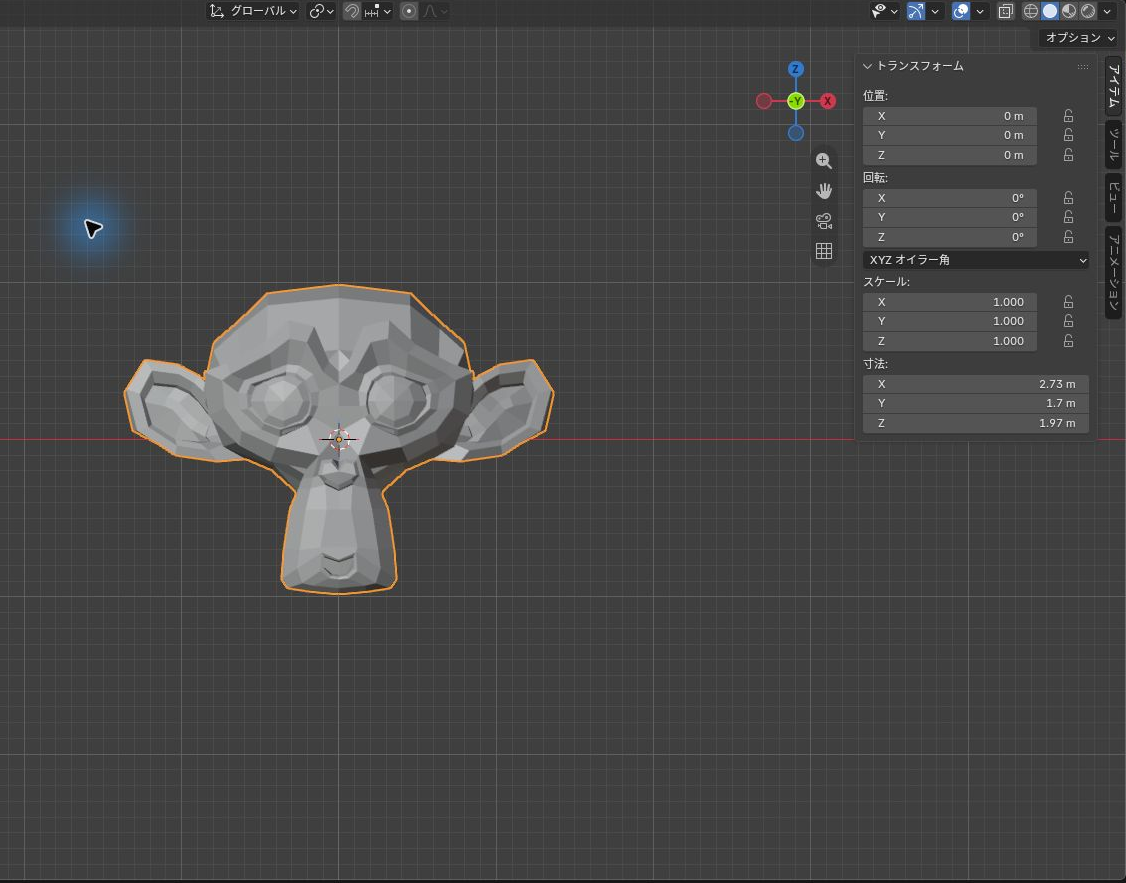Viewport: 1126px width, 883px height.
Task: Click the negative Z axis gizmo circle
Action: coord(795,133)
